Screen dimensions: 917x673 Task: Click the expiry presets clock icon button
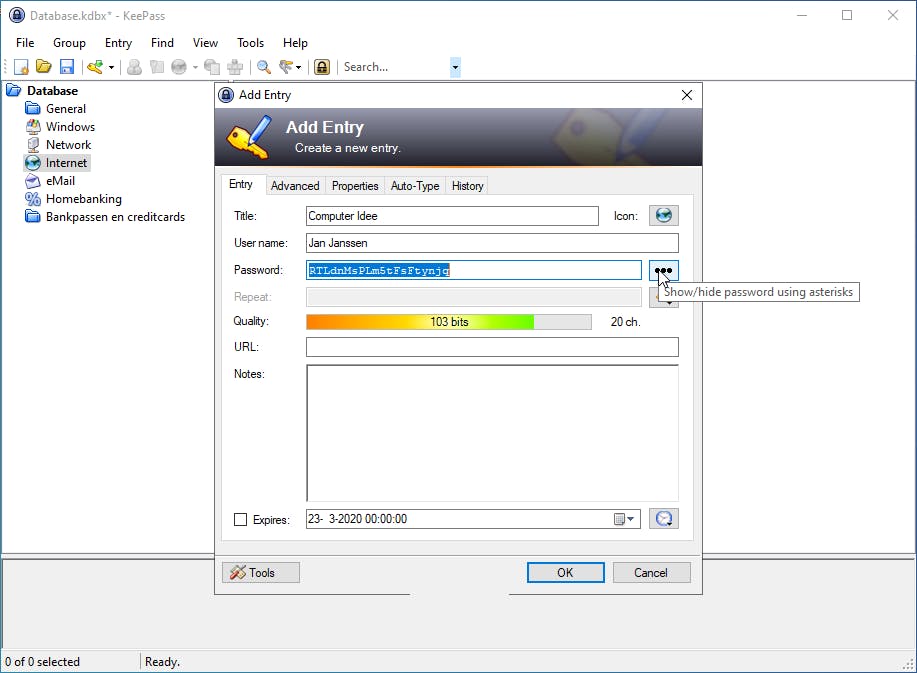click(x=664, y=519)
